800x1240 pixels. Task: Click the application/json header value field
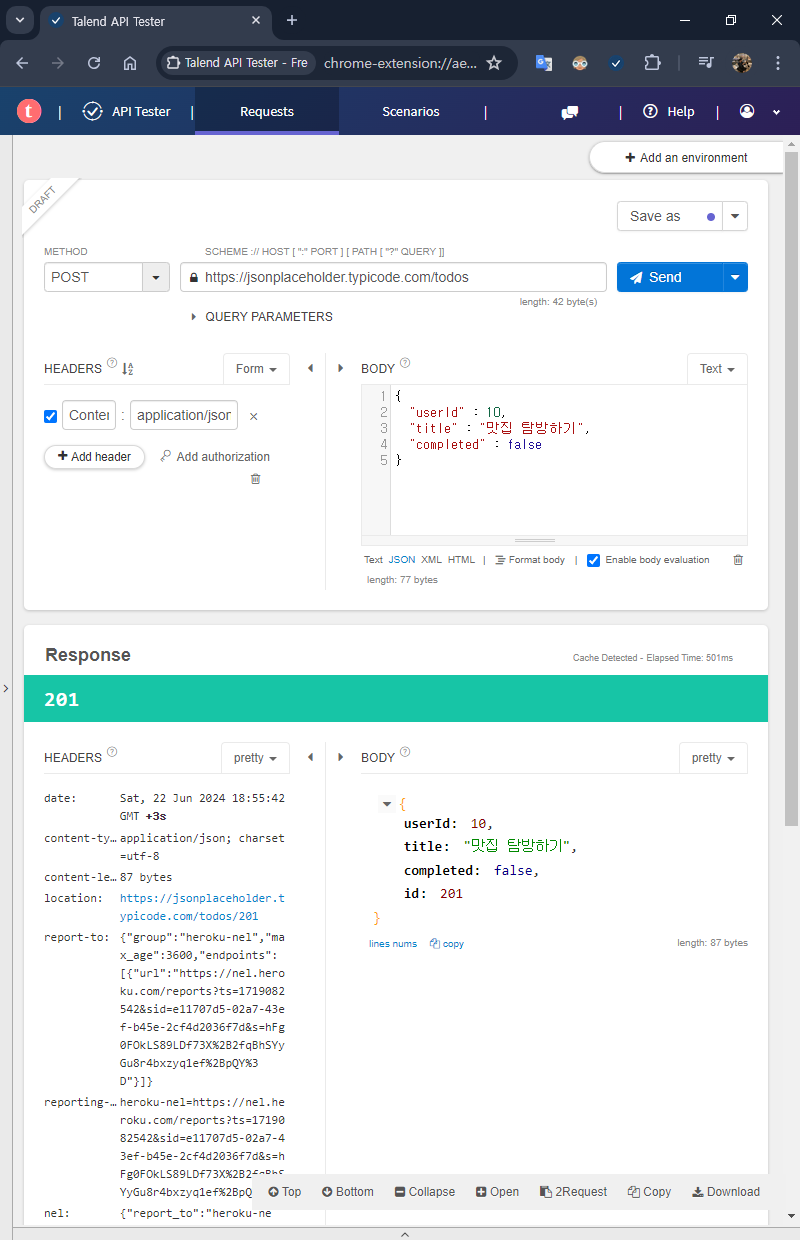pos(184,415)
